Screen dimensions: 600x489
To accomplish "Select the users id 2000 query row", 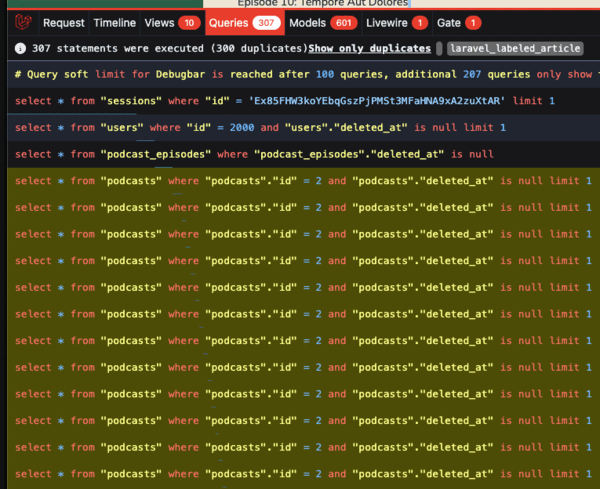I will click(303, 128).
